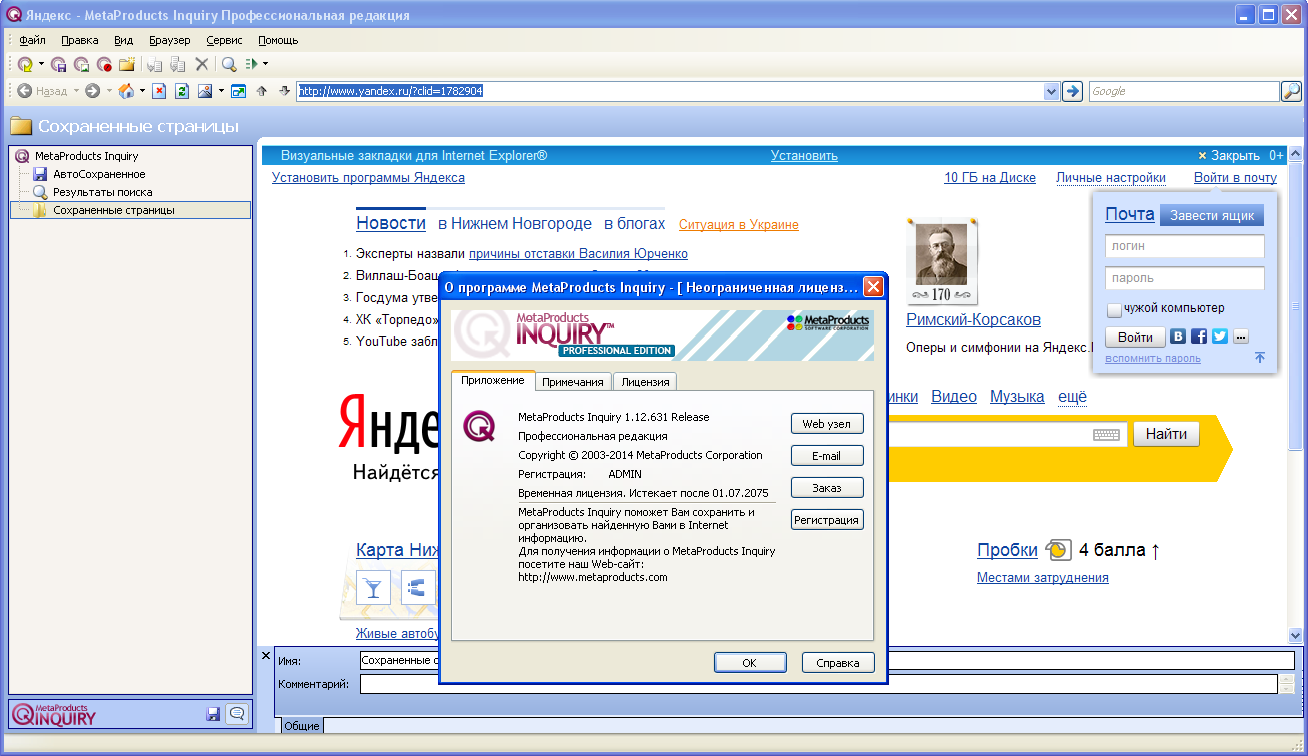Click the images picture icon in navigation toolbar
1308x756 pixels.
click(x=205, y=91)
